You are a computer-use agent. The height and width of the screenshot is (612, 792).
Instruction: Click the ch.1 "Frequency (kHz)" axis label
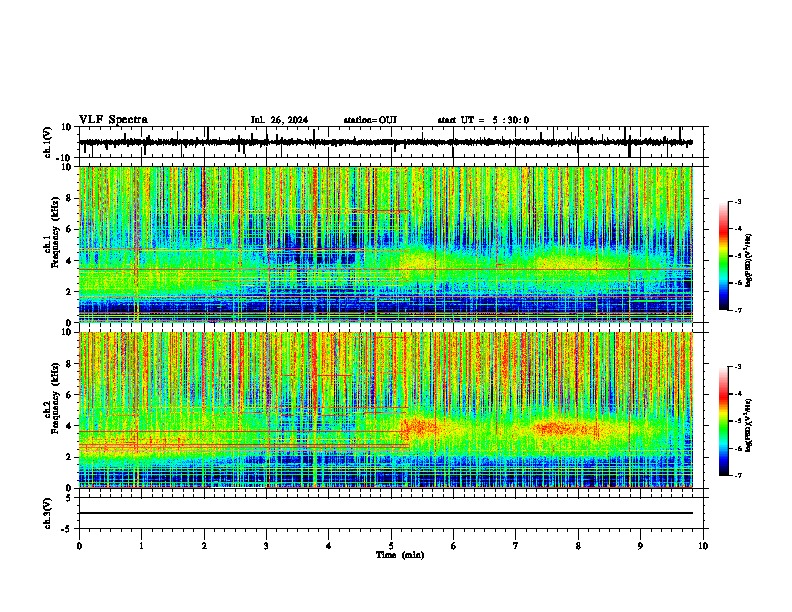(x=56, y=233)
